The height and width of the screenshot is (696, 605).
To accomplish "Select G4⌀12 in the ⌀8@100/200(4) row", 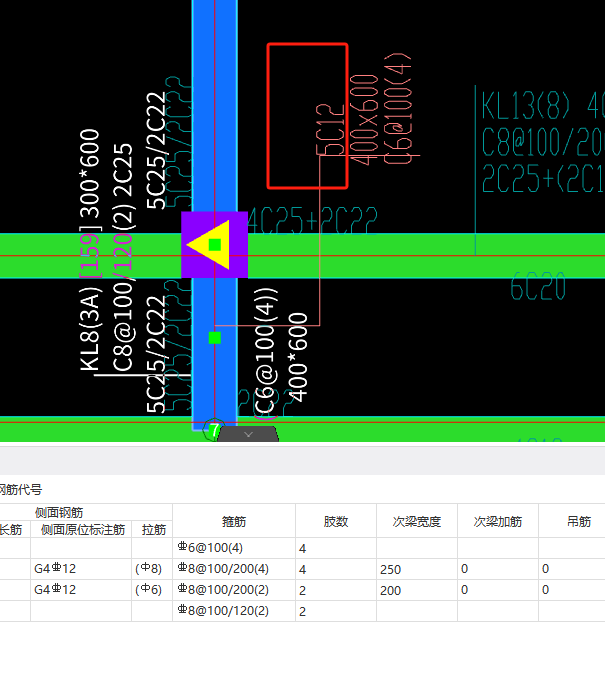I will coord(81,569).
